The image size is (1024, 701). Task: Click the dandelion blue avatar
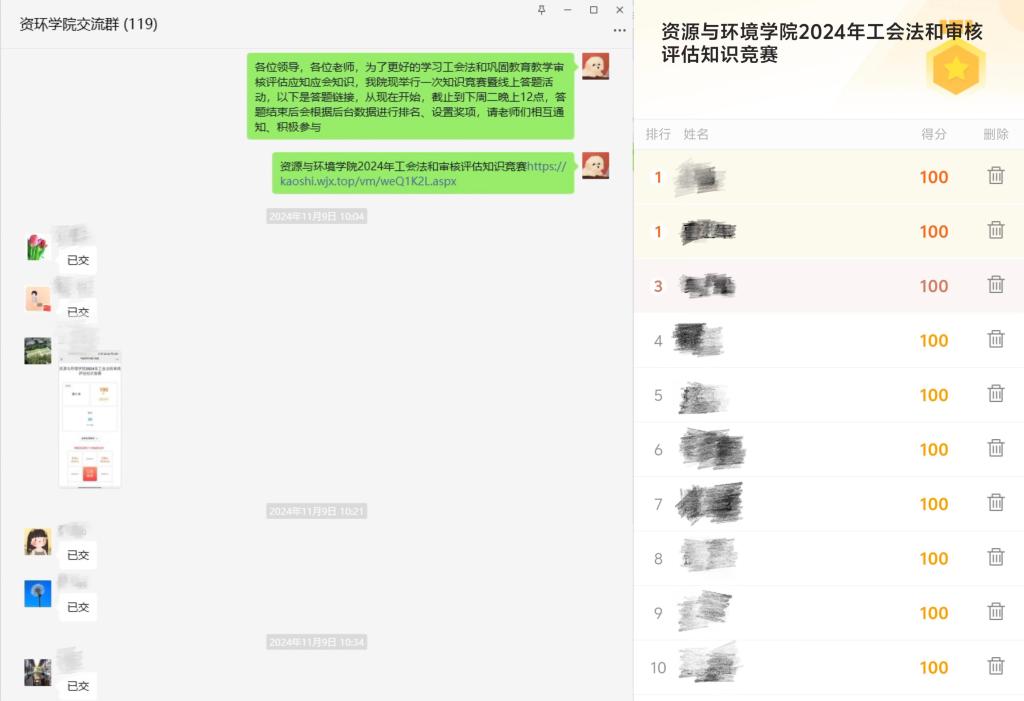click(x=38, y=593)
